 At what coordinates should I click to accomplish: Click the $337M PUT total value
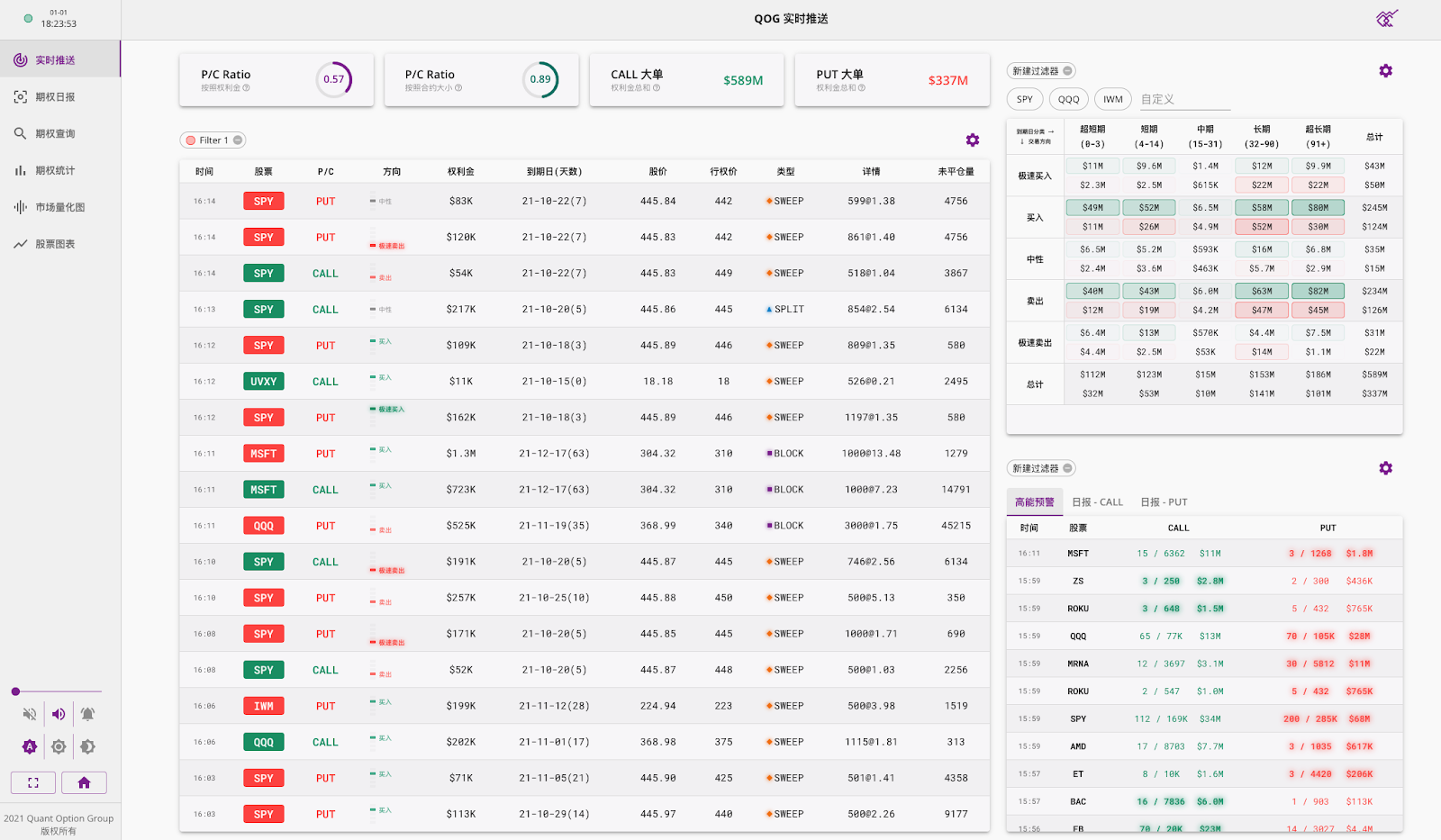pyautogui.click(x=947, y=80)
